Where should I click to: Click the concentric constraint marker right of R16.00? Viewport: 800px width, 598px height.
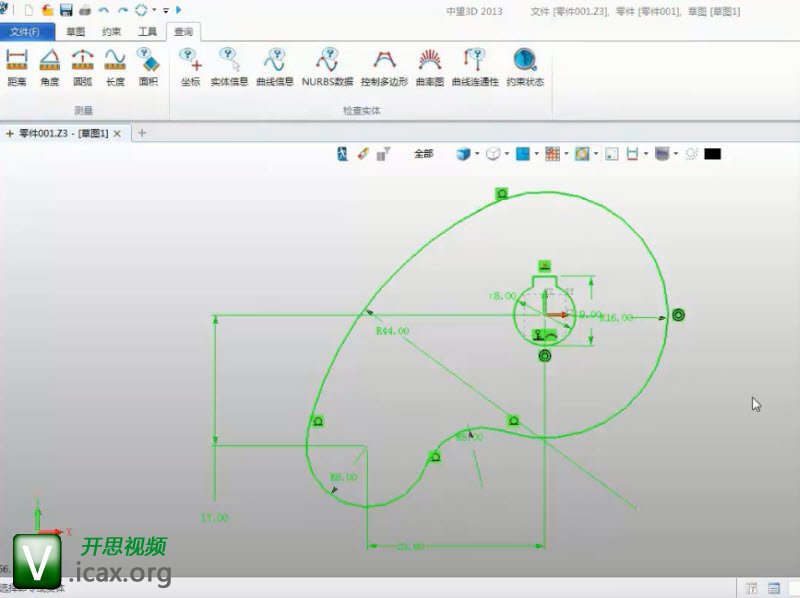click(x=678, y=315)
